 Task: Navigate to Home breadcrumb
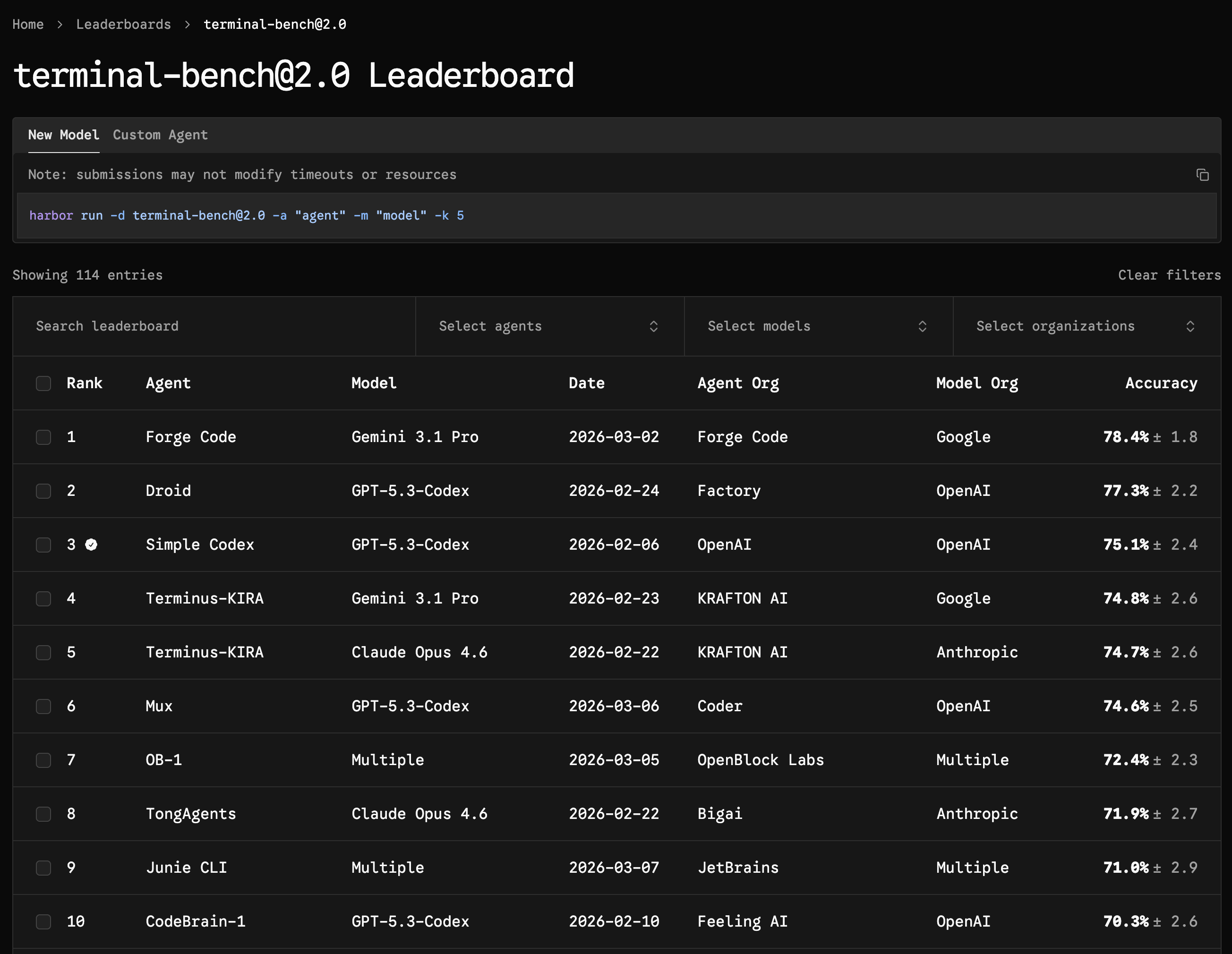pyautogui.click(x=28, y=25)
